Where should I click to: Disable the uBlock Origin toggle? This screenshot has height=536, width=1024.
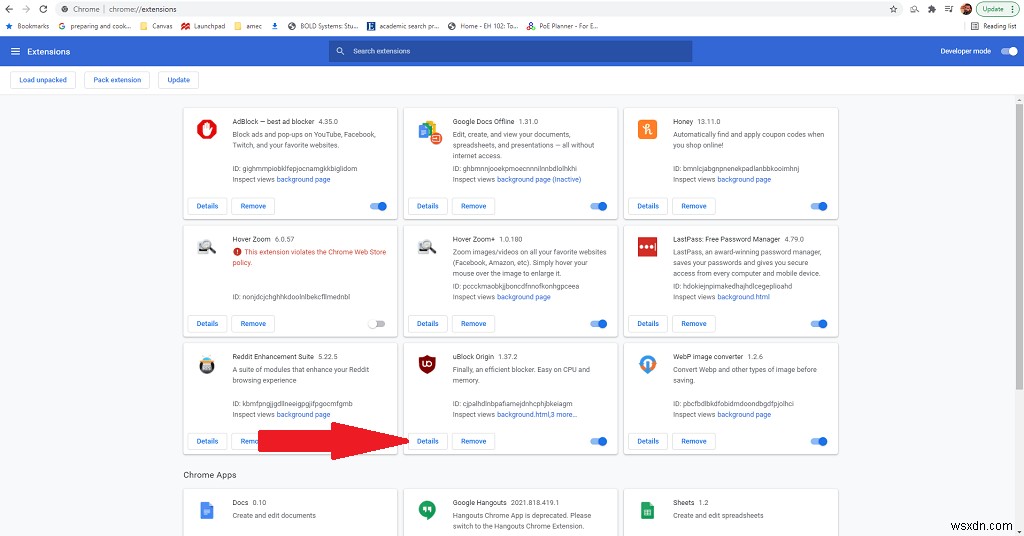(x=598, y=441)
